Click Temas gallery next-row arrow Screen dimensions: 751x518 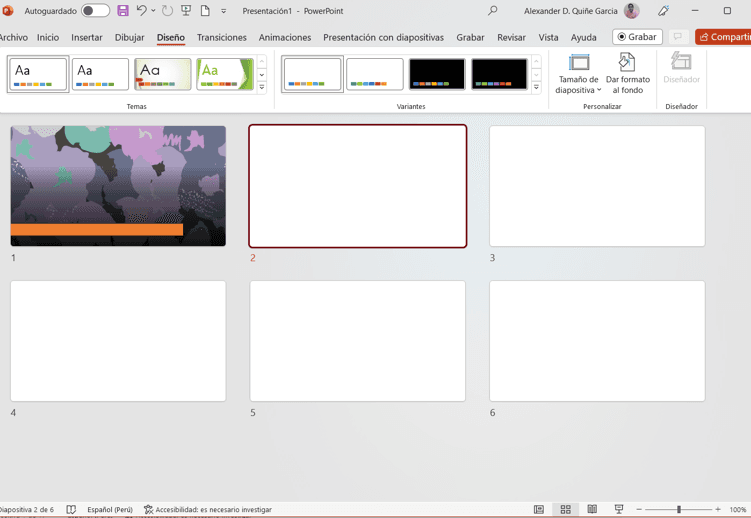(262, 75)
